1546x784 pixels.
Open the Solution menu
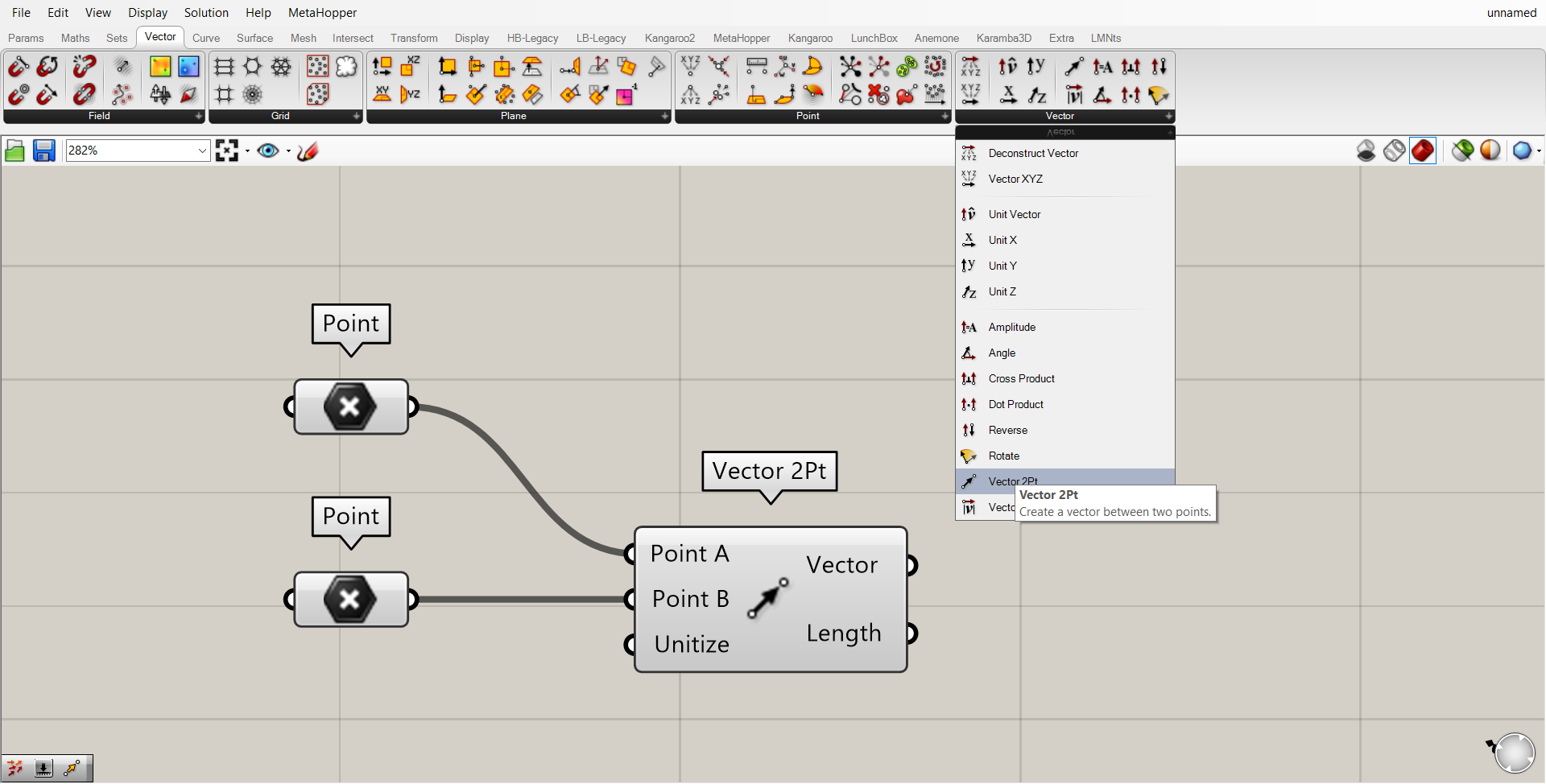point(206,13)
